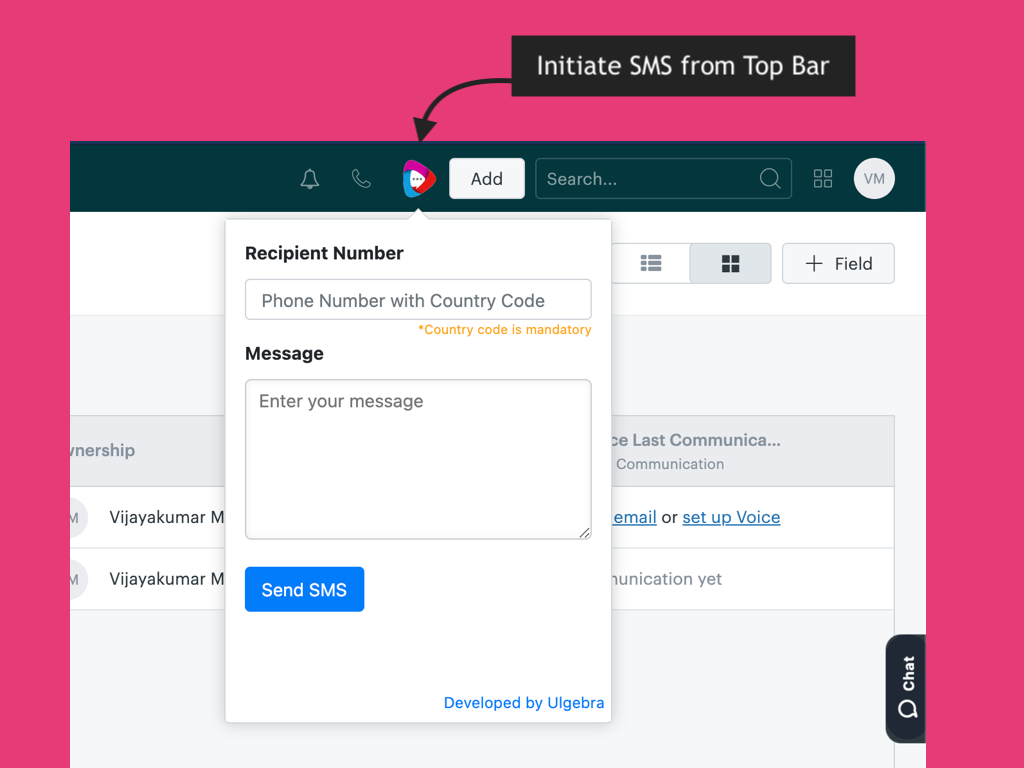This screenshot has width=1024, height=768.
Task: Click the "email" link in table row
Action: click(635, 517)
